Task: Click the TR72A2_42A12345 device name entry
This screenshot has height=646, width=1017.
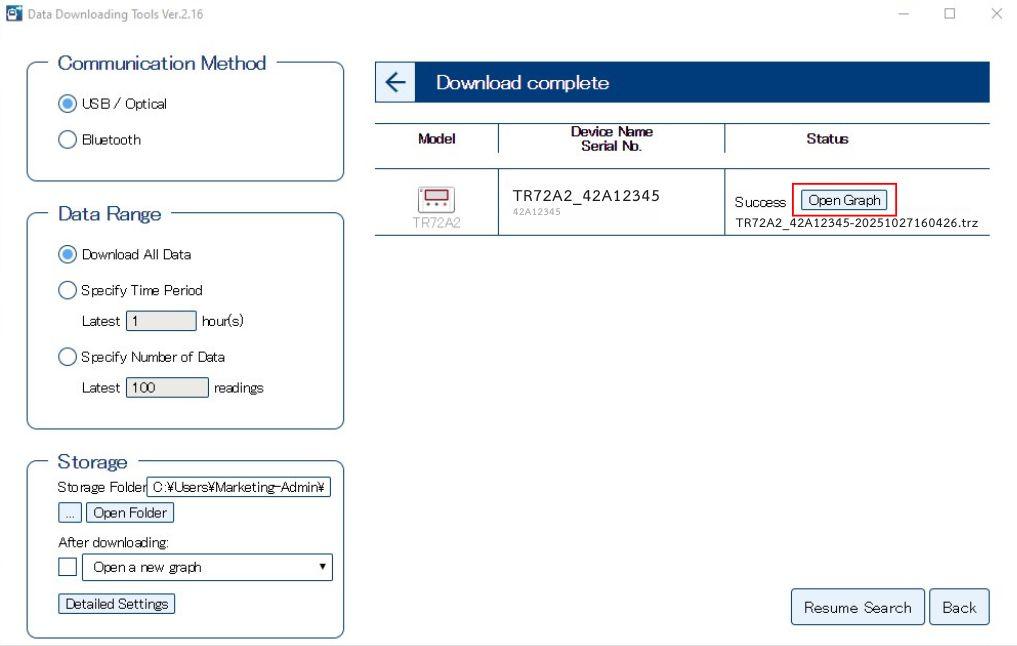Action: point(585,196)
